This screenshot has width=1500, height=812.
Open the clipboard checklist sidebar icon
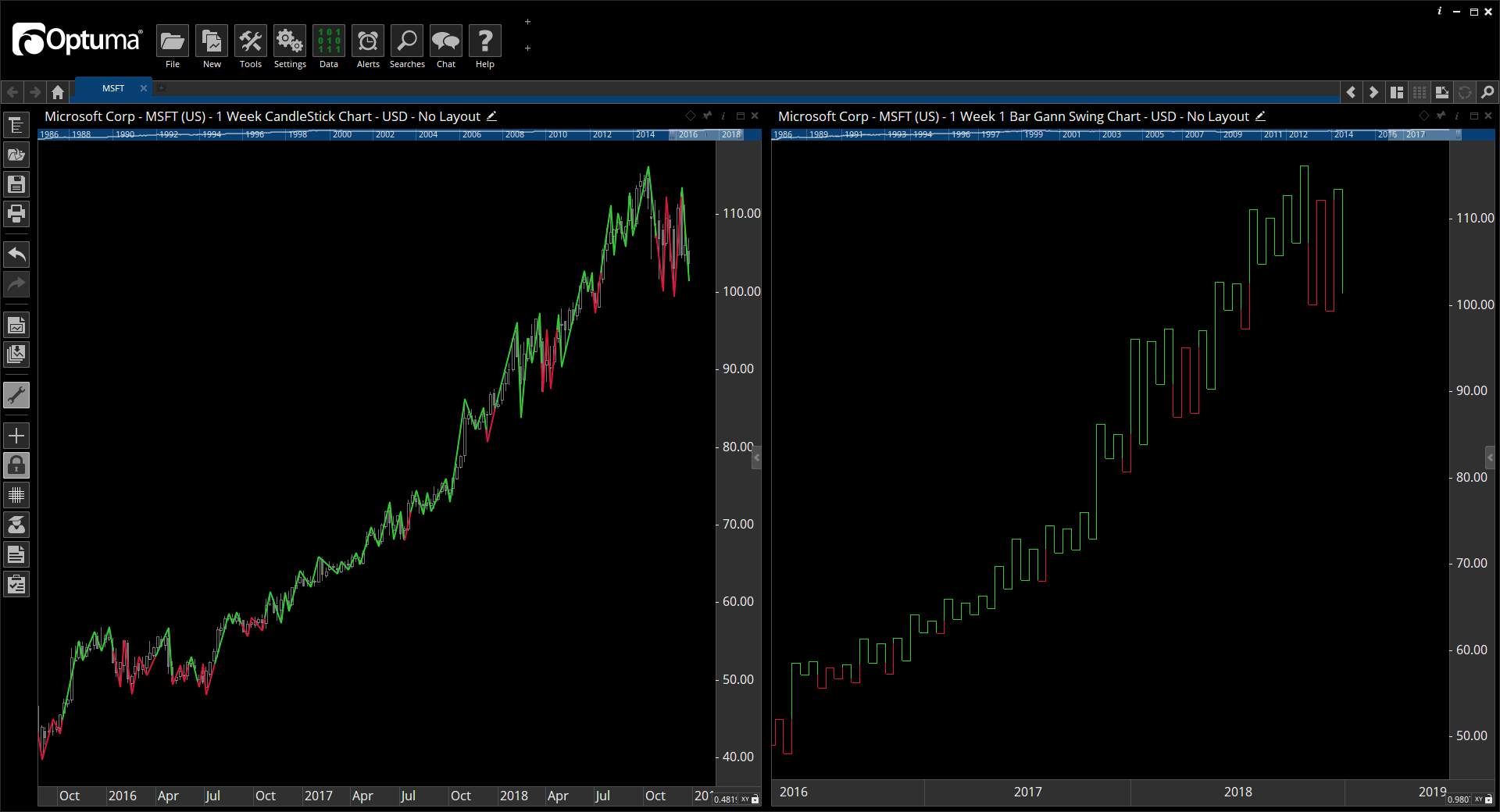[x=16, y=584]
